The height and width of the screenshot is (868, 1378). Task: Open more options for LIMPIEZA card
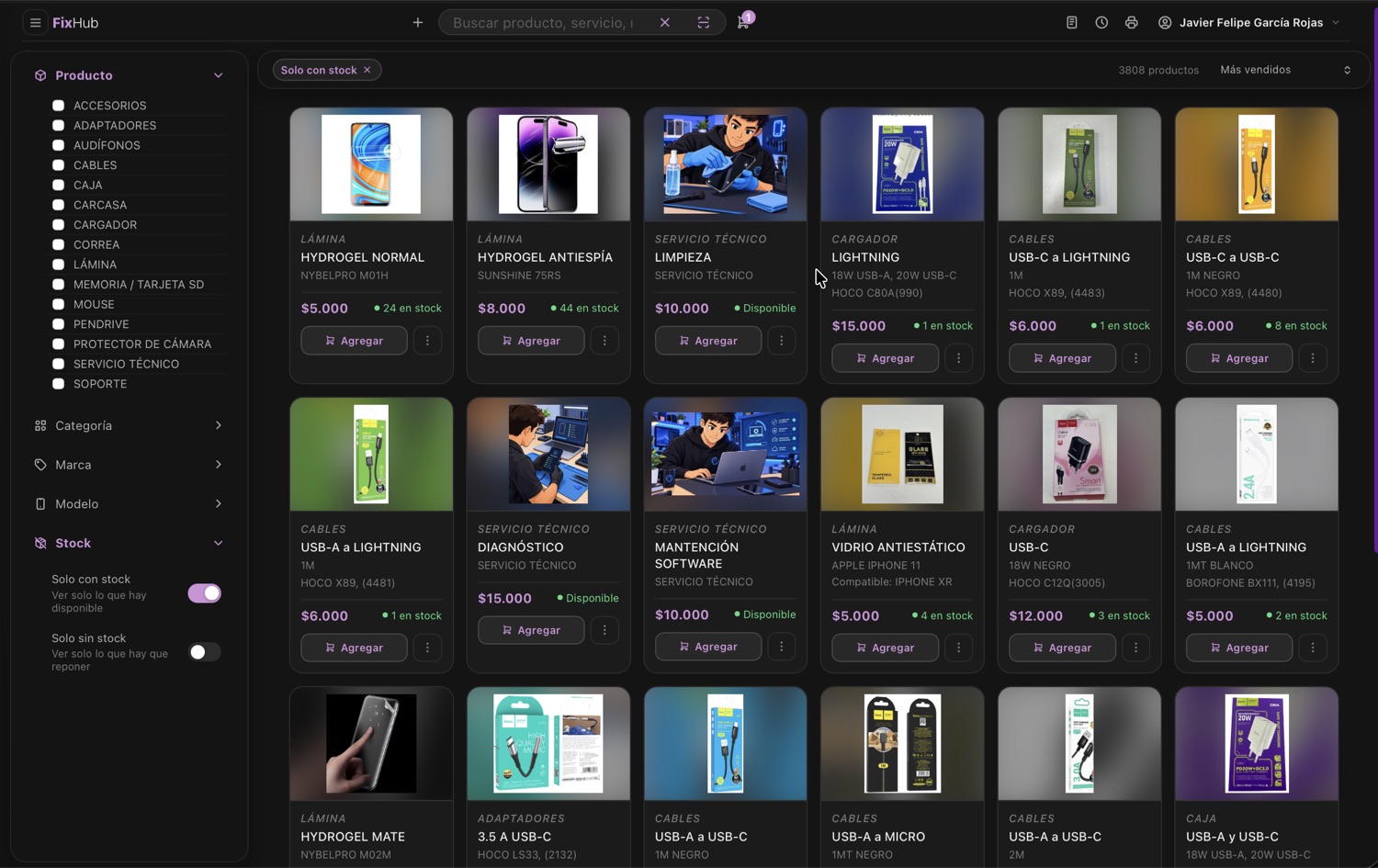782,341
